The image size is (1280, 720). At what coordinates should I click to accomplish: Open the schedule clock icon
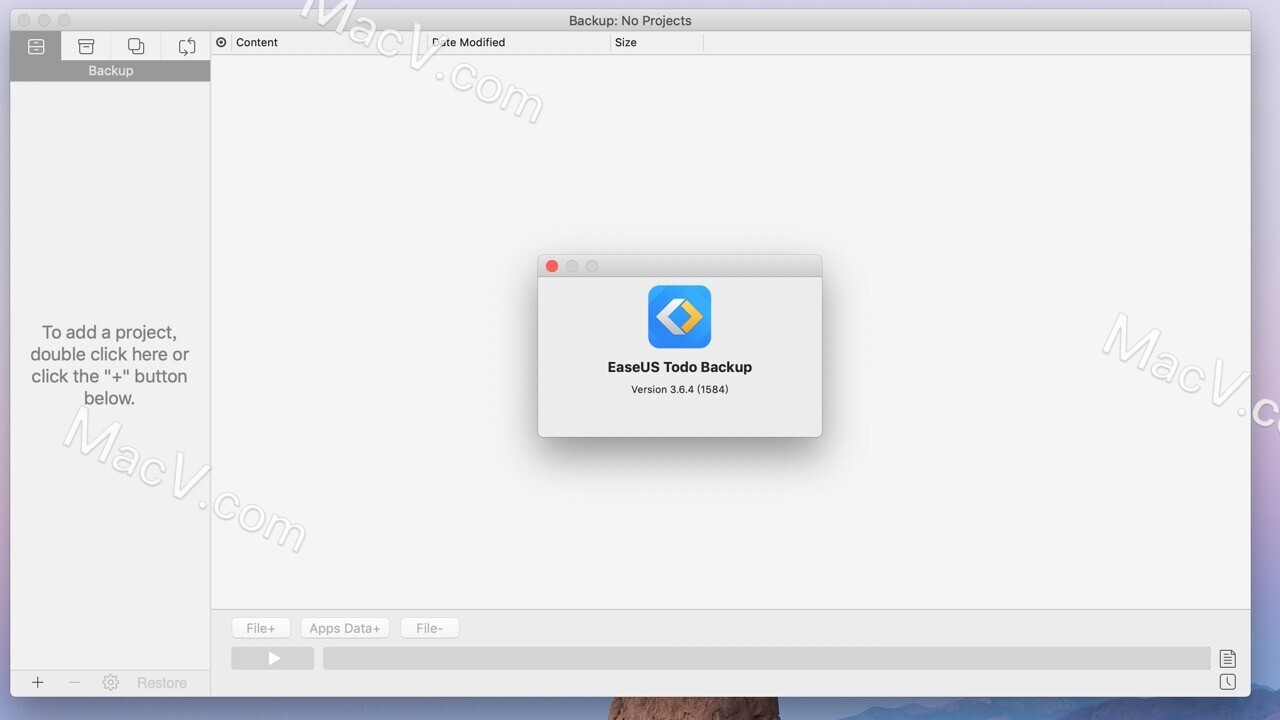tap(1227, 681)
